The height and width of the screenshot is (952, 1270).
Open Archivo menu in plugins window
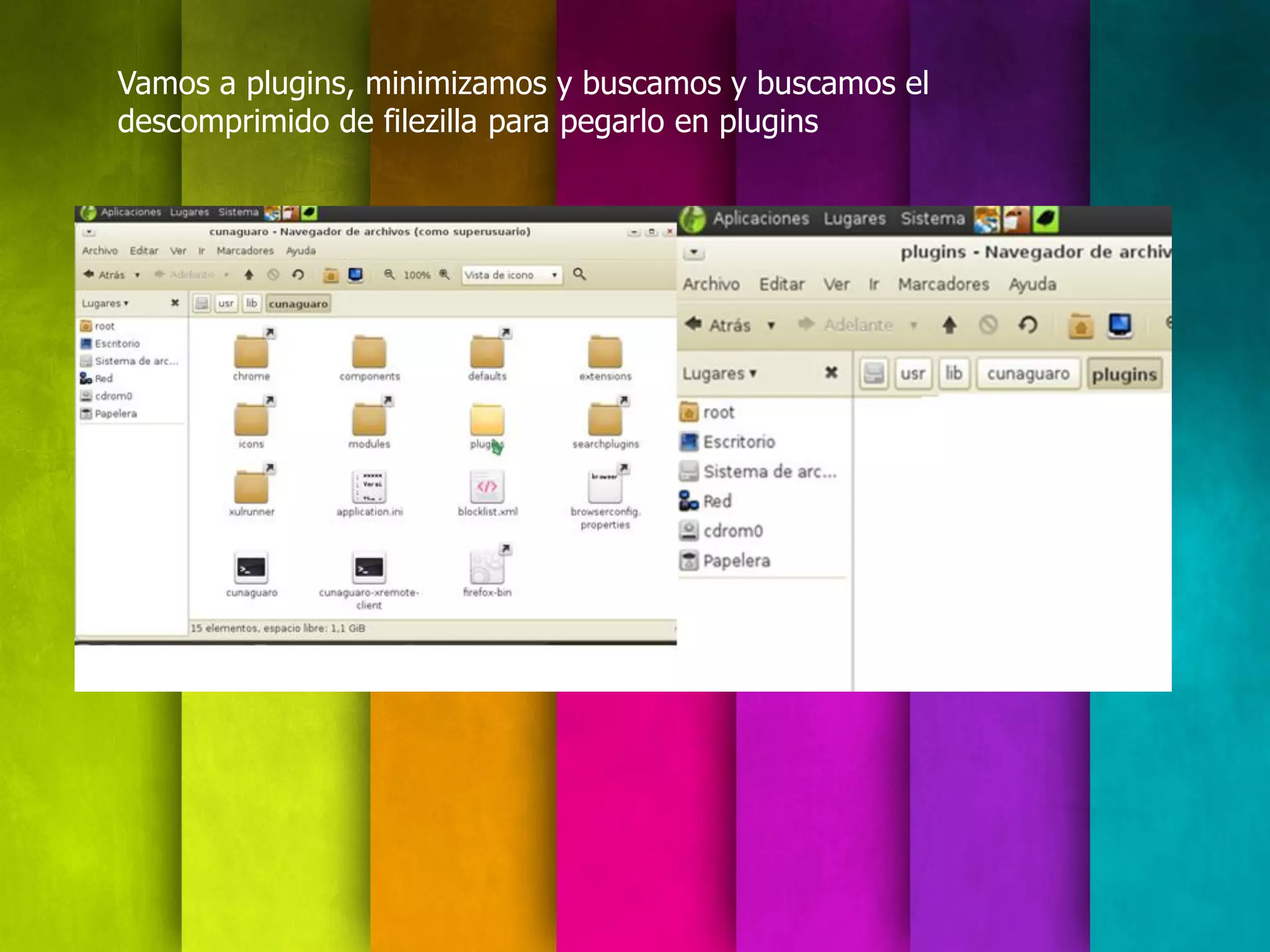711,284
